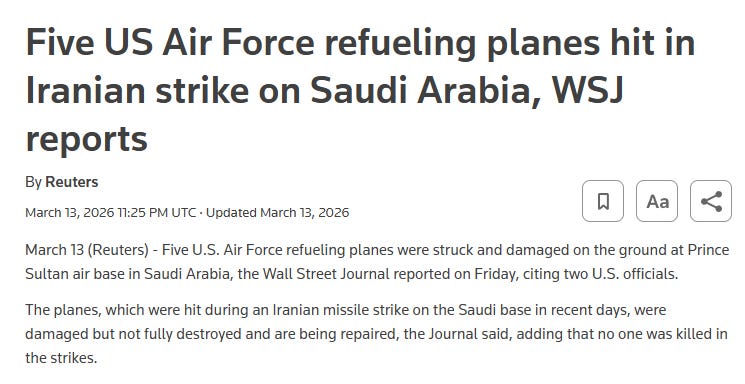
Task: Click the "March 13 (Reuters)" dateline
Action: (87, 250)
